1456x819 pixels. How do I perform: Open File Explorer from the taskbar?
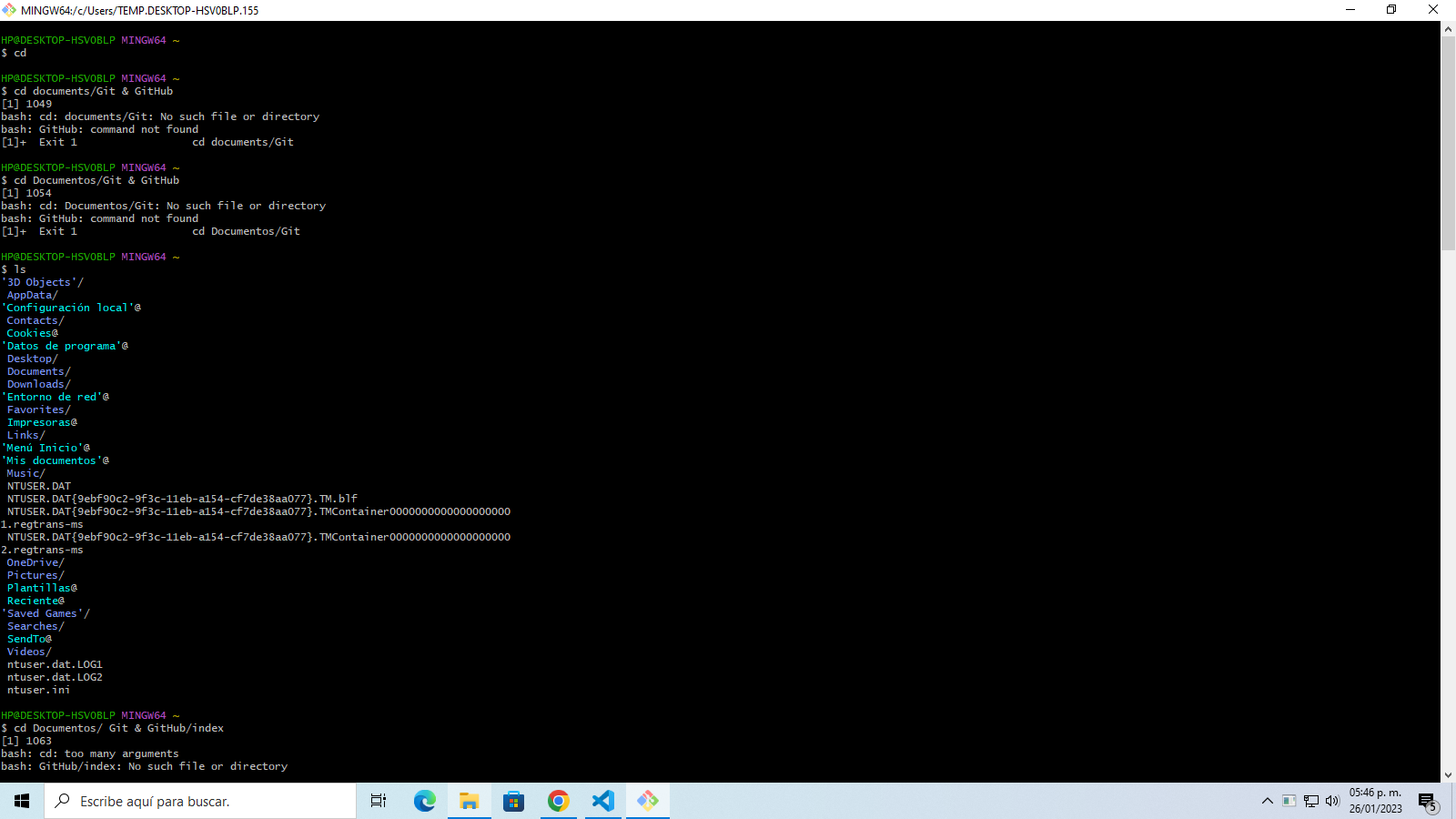point(469,801)
